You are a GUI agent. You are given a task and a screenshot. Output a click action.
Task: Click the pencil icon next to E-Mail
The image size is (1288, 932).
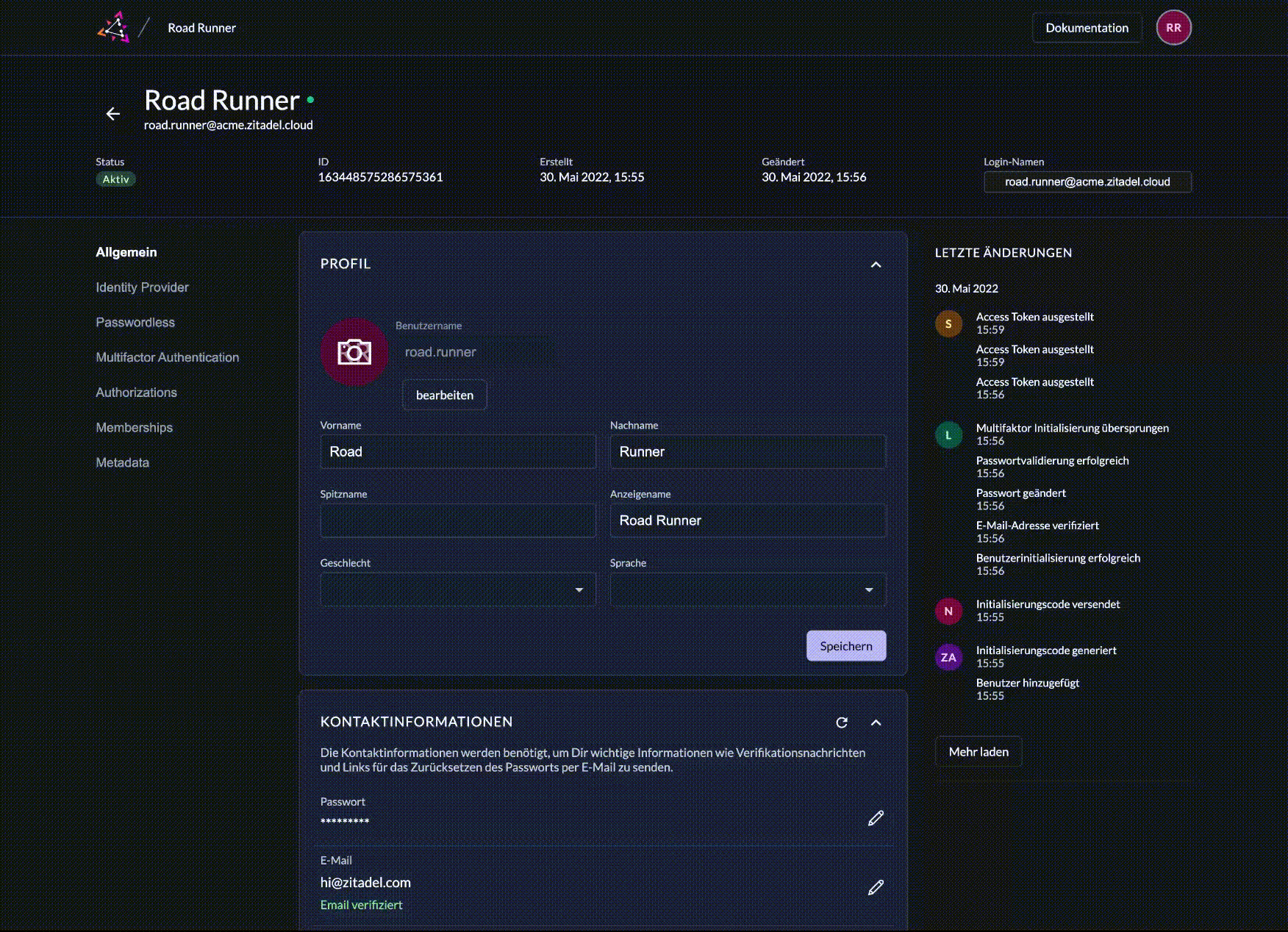[876, 887]
